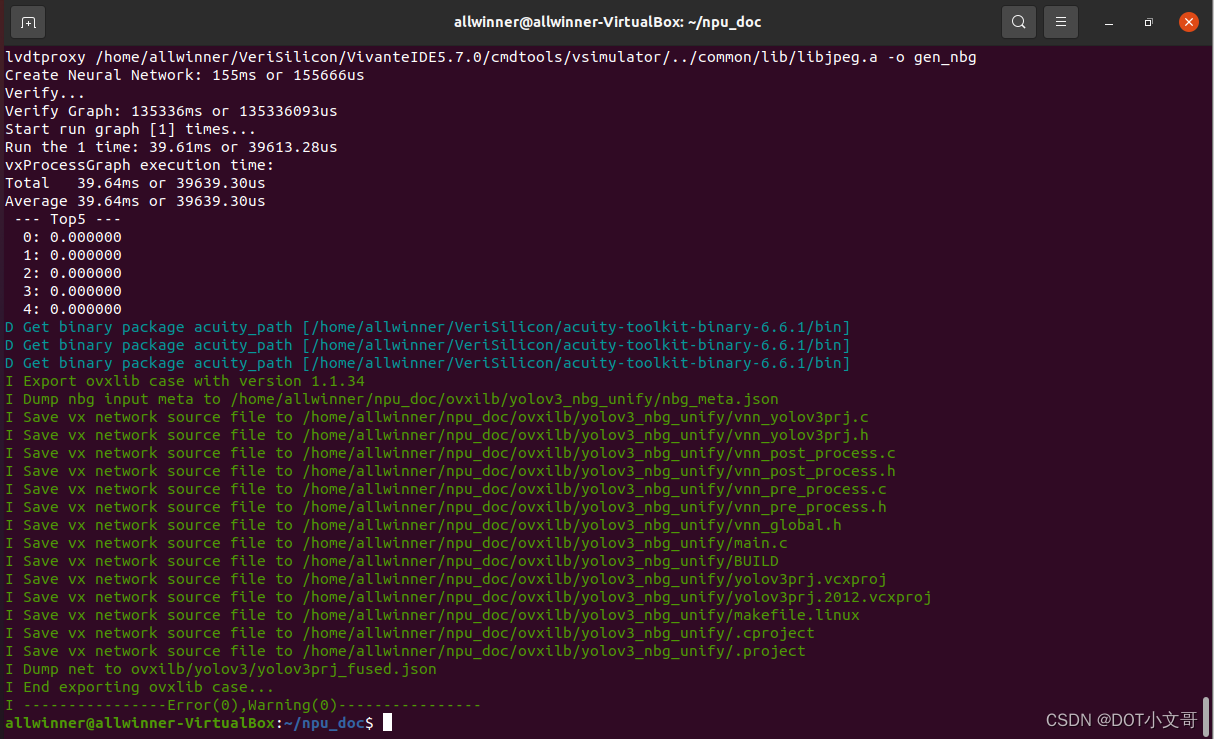Click the /.project save line
1214x739 pixels.
pyautogui.click(x=405, y=651)
